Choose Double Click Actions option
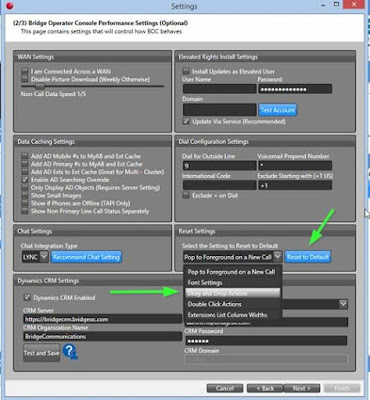The height and width of the screenshot is (400, 370). [233, 304]
